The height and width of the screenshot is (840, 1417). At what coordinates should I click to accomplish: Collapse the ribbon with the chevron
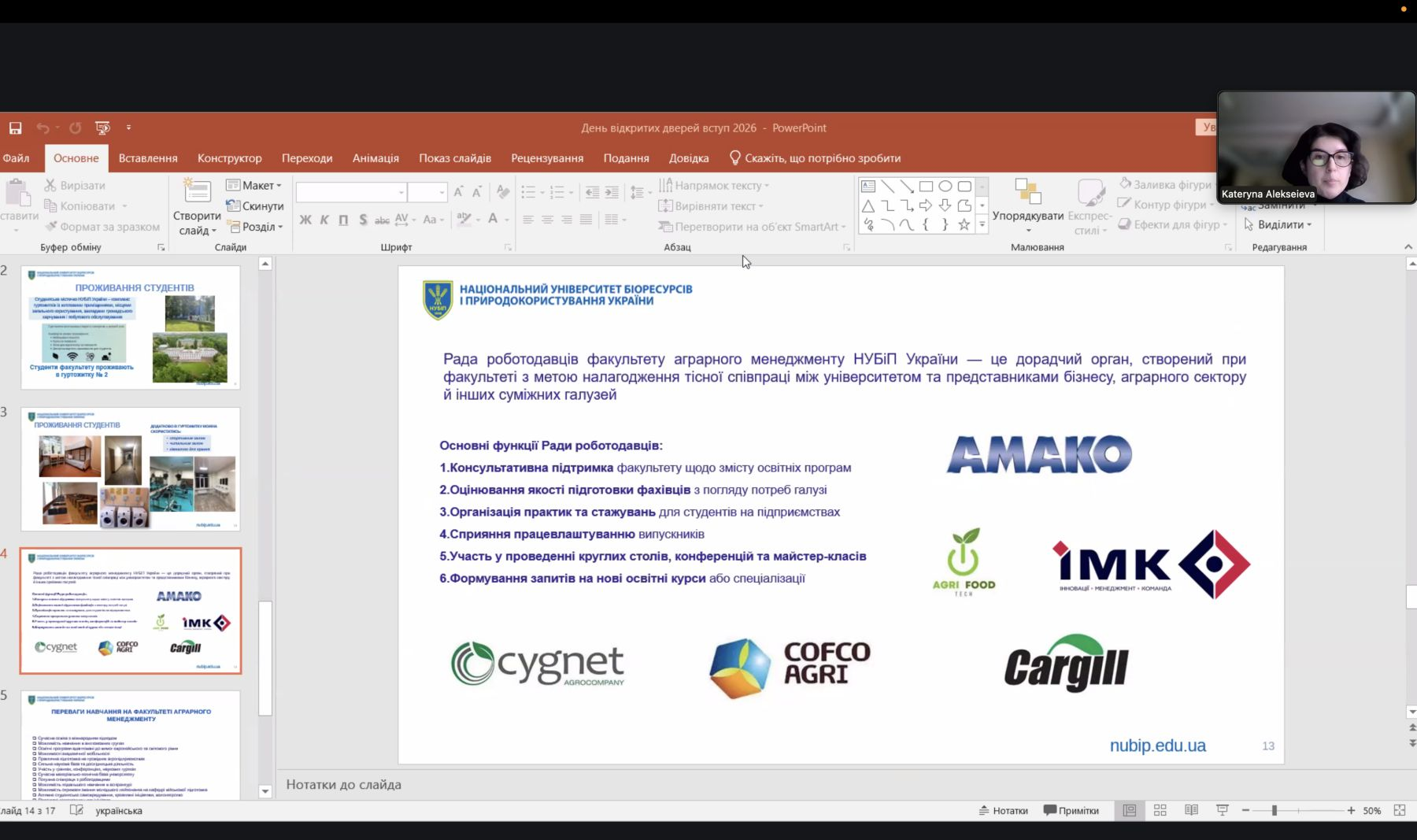1408,247
